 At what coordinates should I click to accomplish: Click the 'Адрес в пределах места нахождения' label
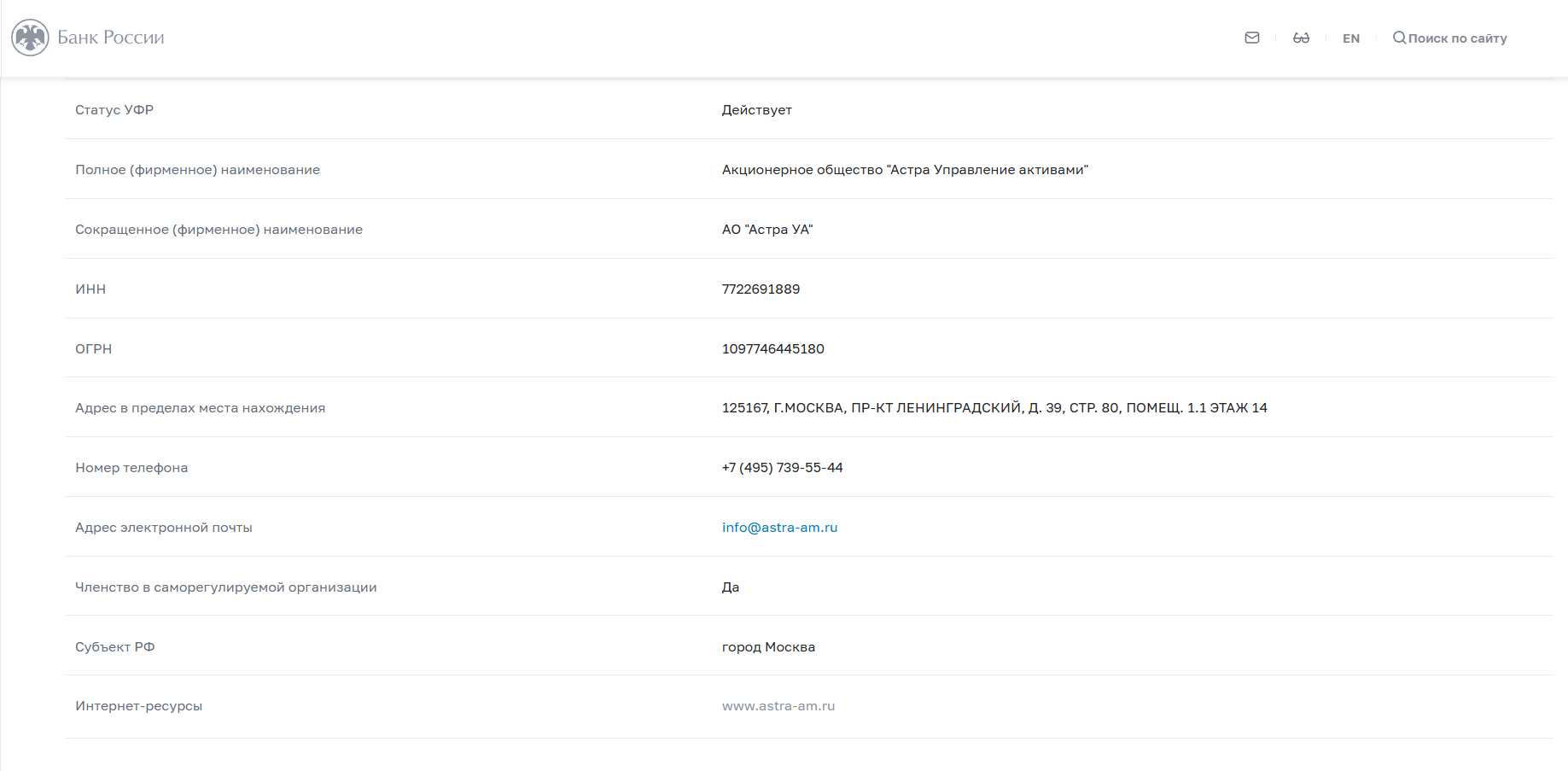point(200,408)
